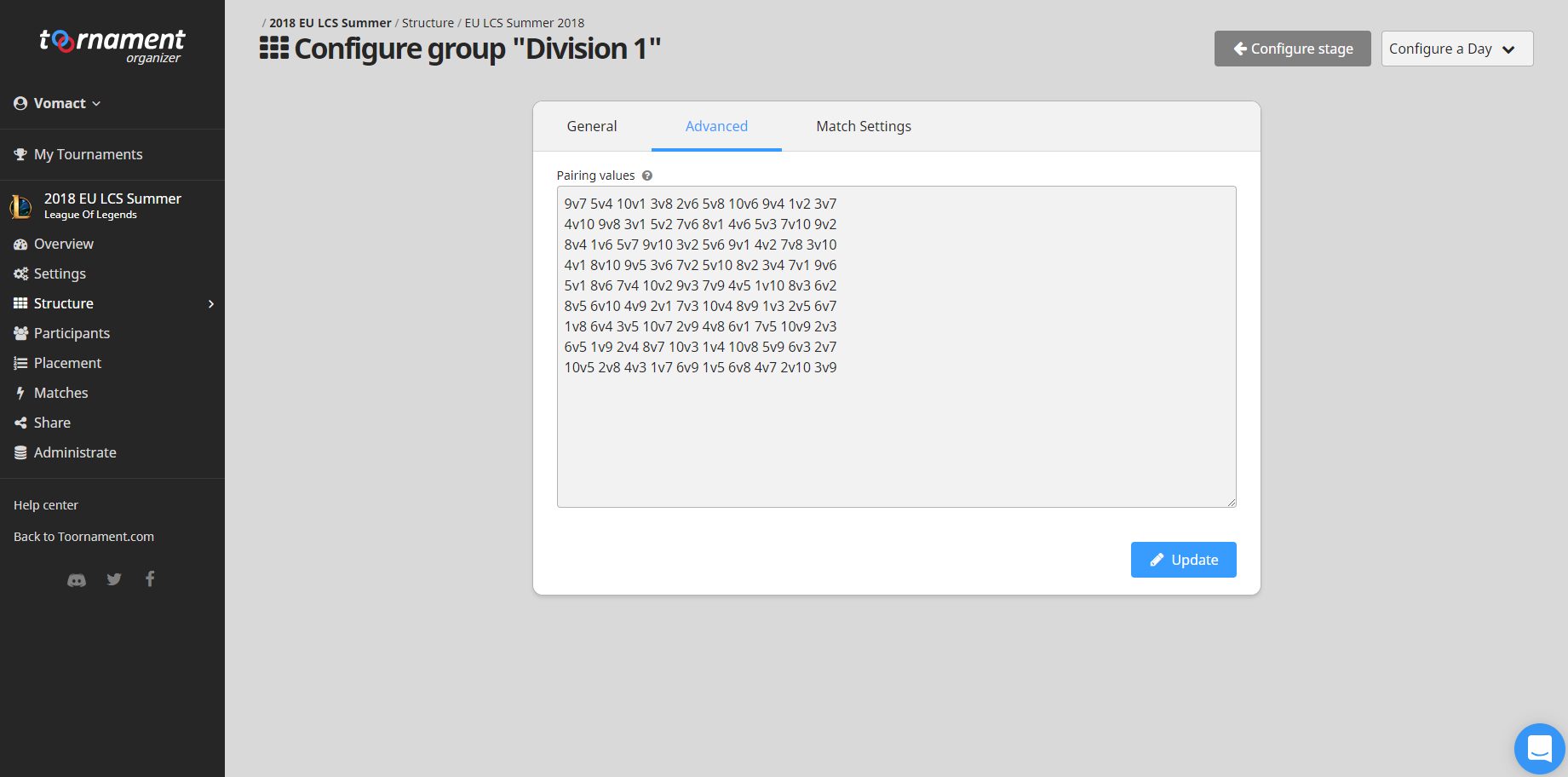Open the Administrate page
The image size is (1568, 777).
(x=75, y=452)
